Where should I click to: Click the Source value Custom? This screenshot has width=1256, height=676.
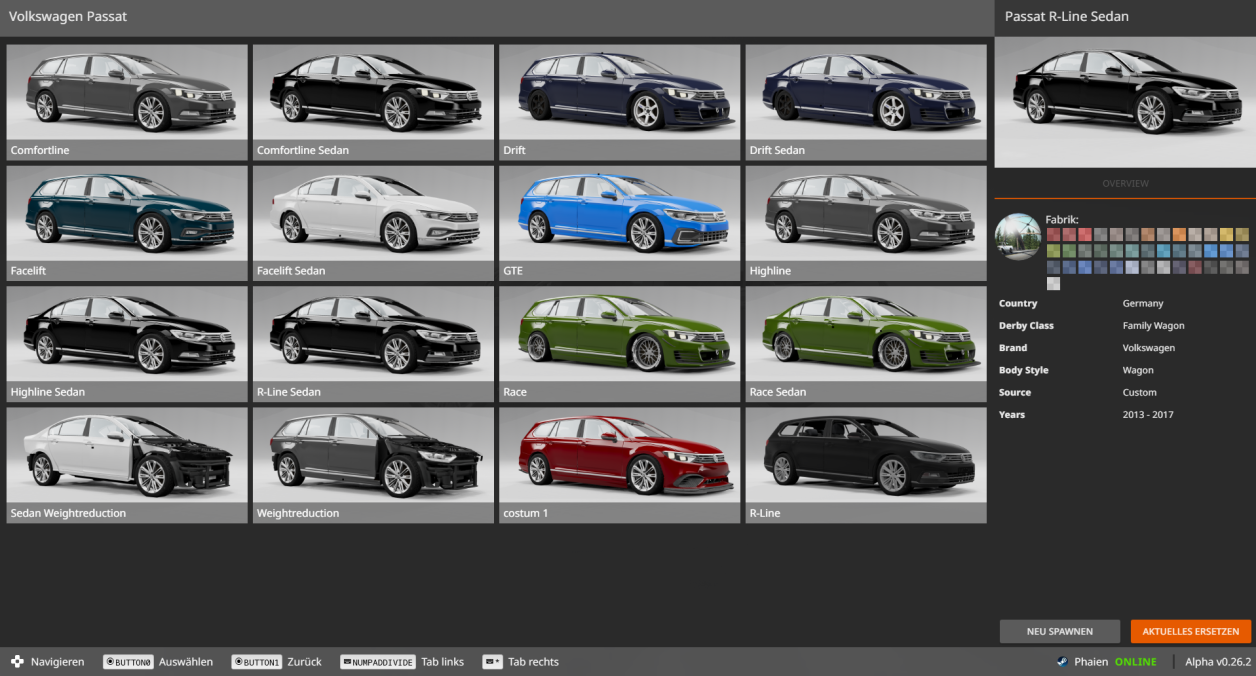click(1140, 392)
